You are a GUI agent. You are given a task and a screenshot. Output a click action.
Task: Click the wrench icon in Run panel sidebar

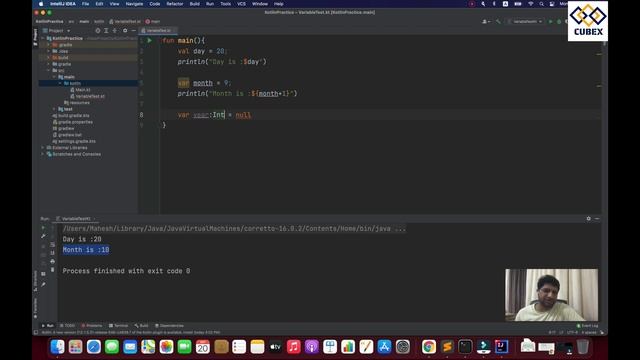pos(43,236)
